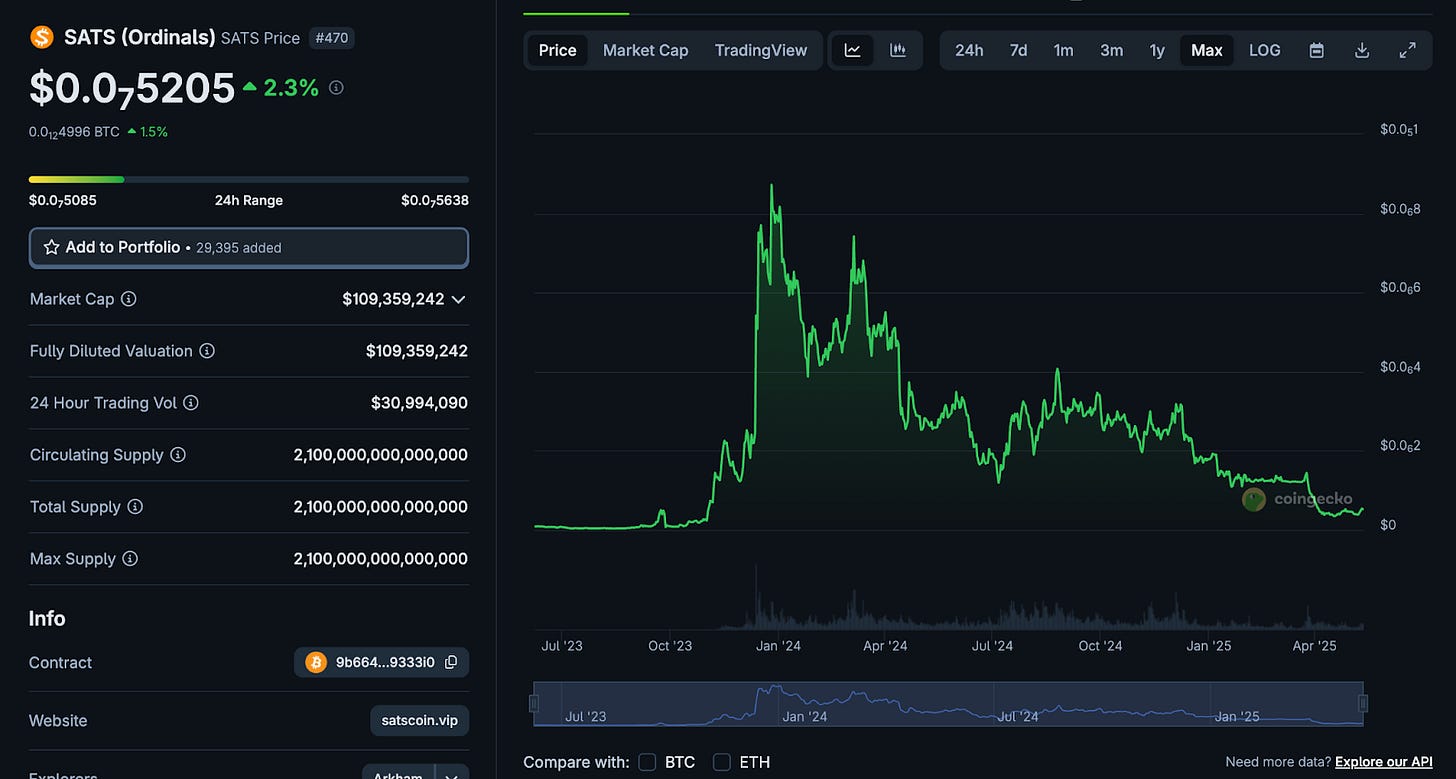Click the Max Supply info icon
The height and width of the screenshot is (779, 1456).
[130, 559]
